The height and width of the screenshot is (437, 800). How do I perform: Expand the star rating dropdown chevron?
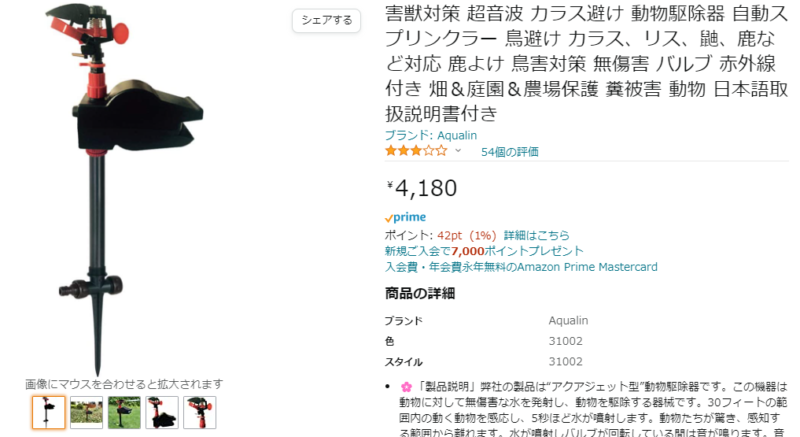point(458,150)
